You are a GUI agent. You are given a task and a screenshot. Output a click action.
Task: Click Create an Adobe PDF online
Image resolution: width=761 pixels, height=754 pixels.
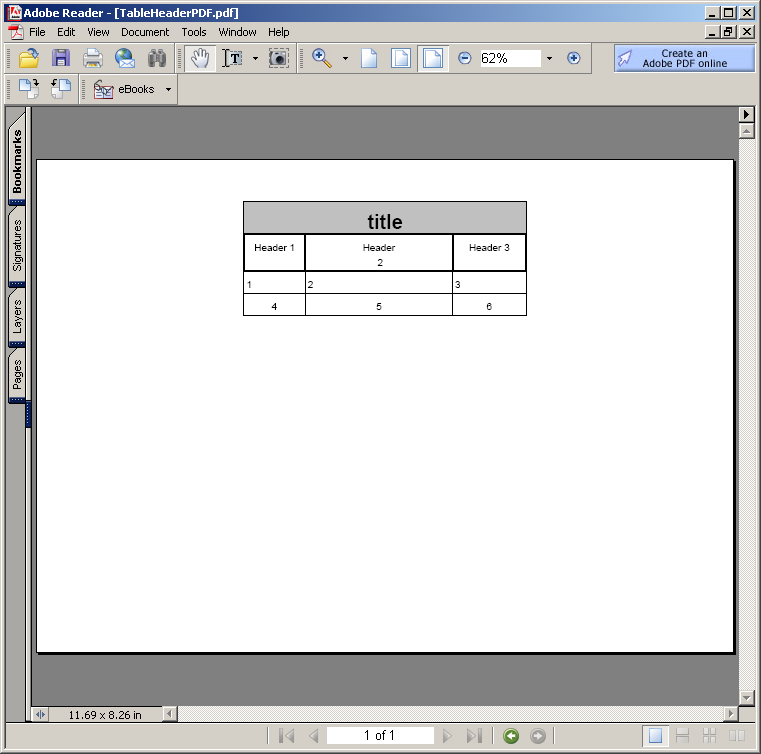pyautogui.click(x=684, y=58)
